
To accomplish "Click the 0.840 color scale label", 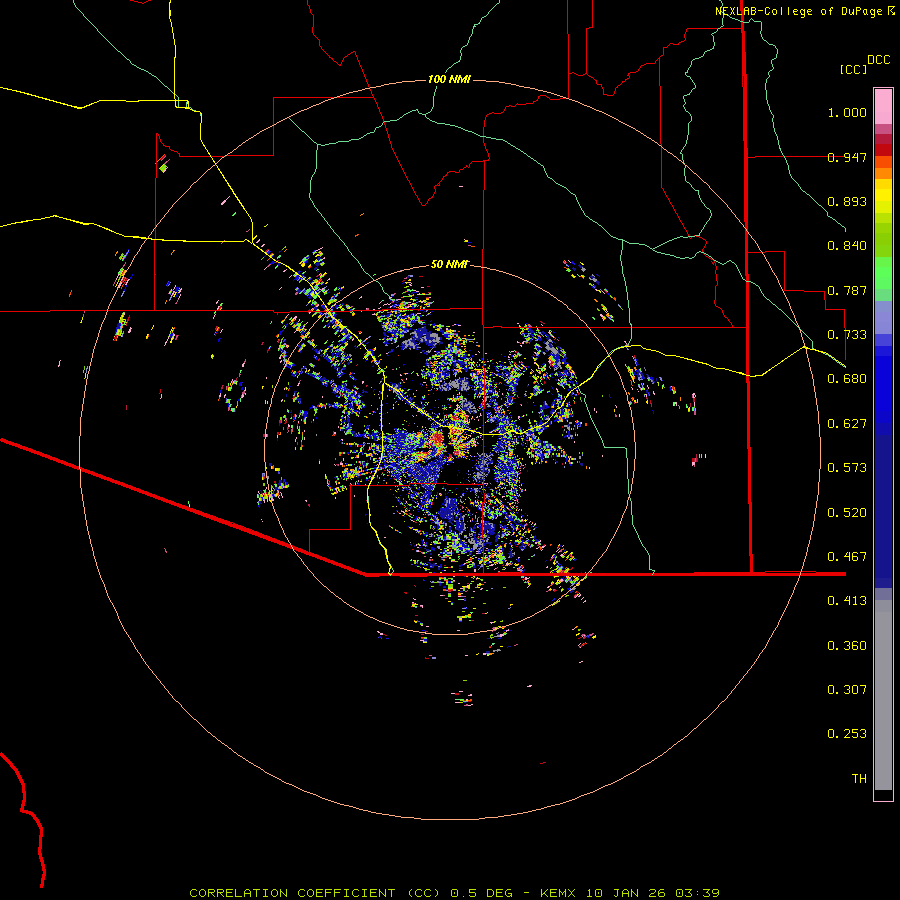I will tap(847, 246).
